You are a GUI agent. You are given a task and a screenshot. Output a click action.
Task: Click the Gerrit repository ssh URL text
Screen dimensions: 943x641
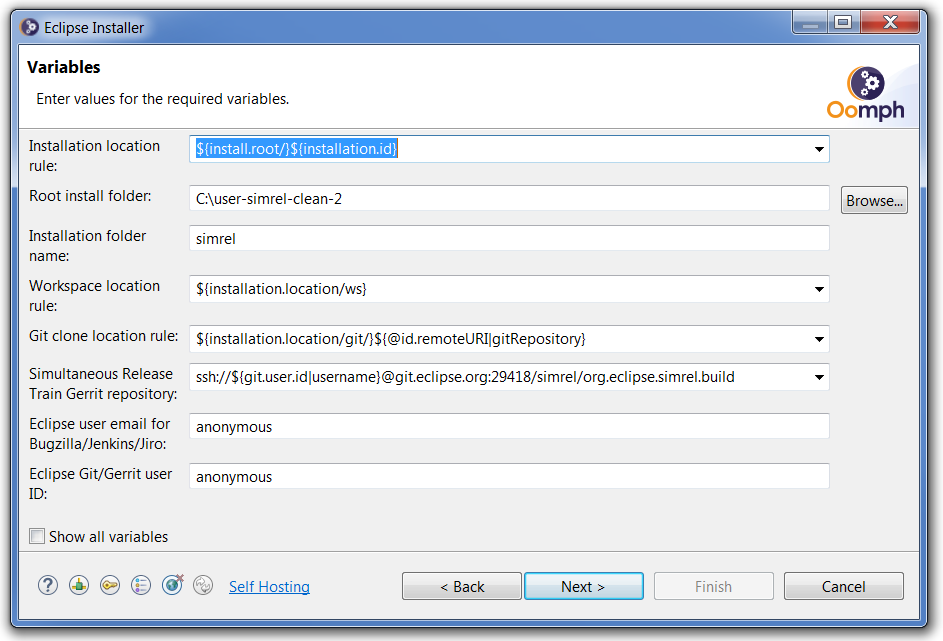point(465,377)
